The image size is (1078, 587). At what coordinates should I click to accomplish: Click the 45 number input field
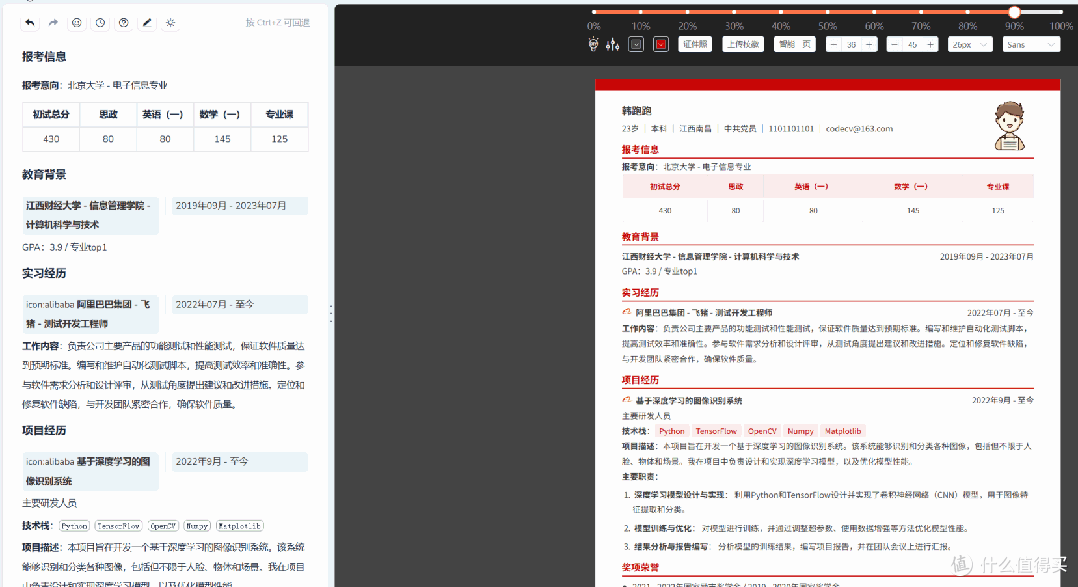point(912,45)
